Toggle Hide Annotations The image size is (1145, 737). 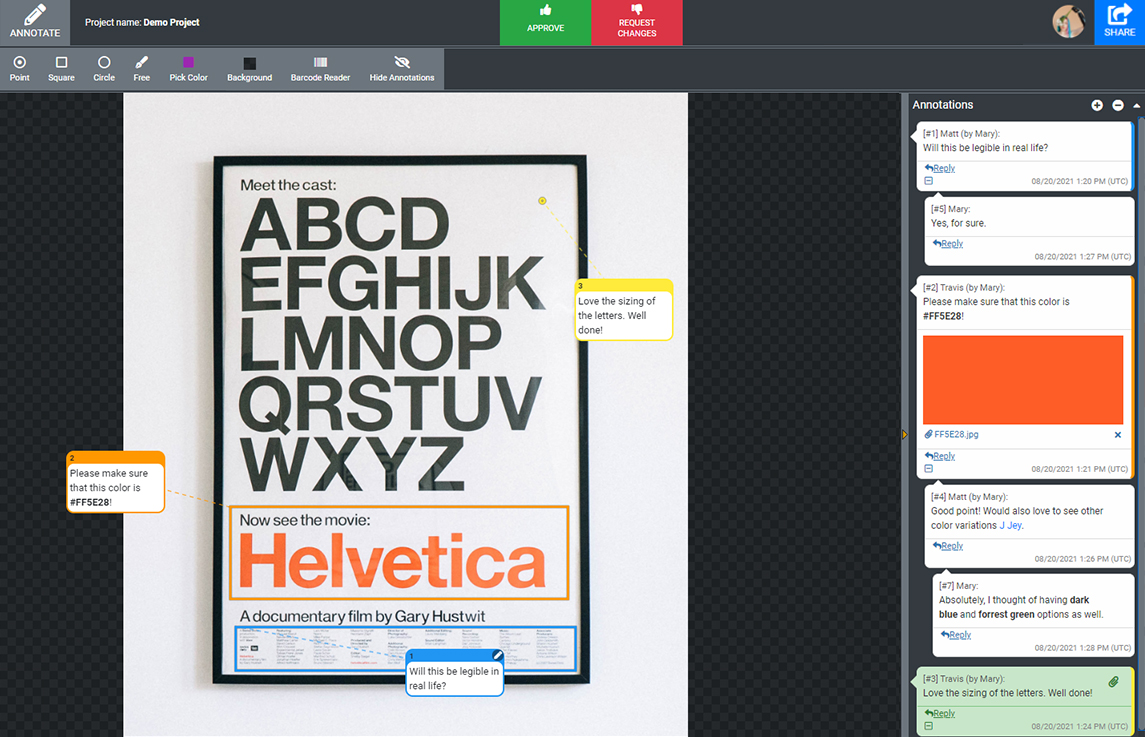(402, 69)
